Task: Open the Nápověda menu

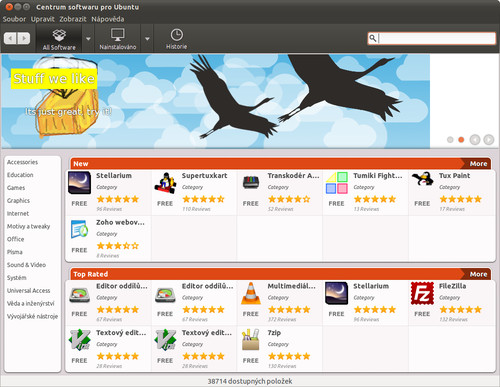Action: 108,19
